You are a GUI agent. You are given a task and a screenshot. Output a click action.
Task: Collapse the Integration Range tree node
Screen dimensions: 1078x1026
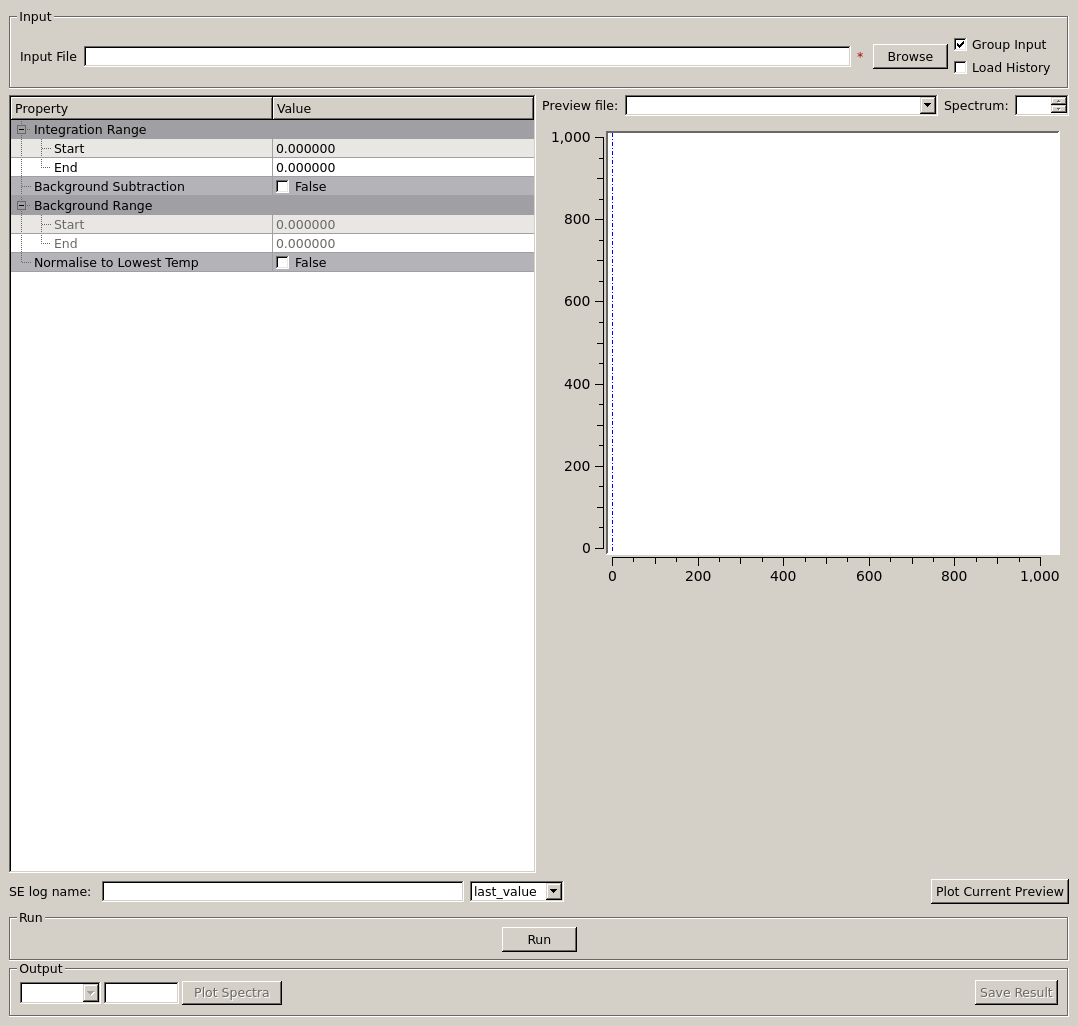tap(21, 130)
